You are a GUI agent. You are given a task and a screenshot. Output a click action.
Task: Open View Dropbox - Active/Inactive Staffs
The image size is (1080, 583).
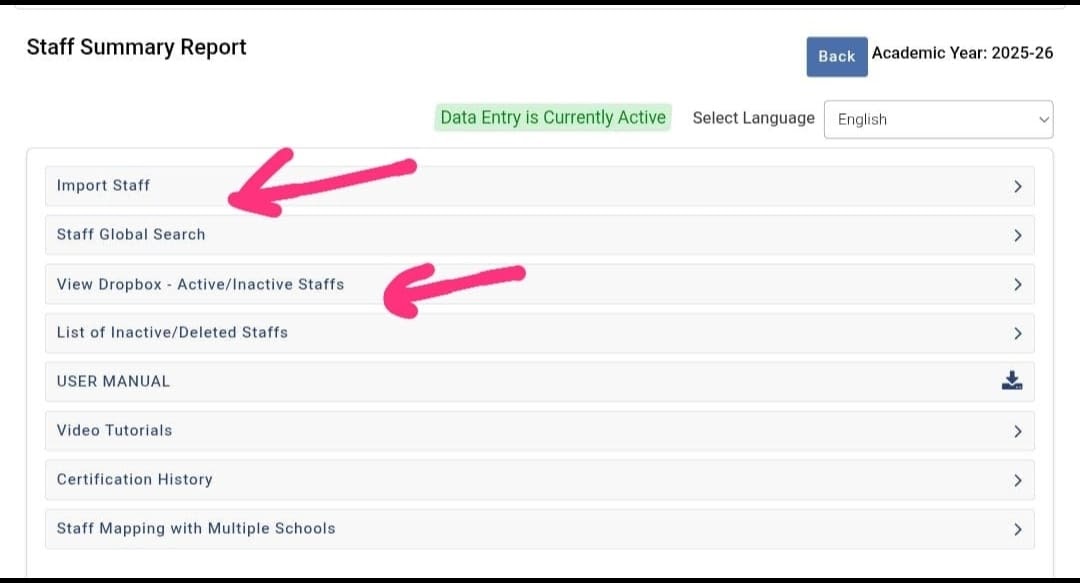[x=200, y=284]
